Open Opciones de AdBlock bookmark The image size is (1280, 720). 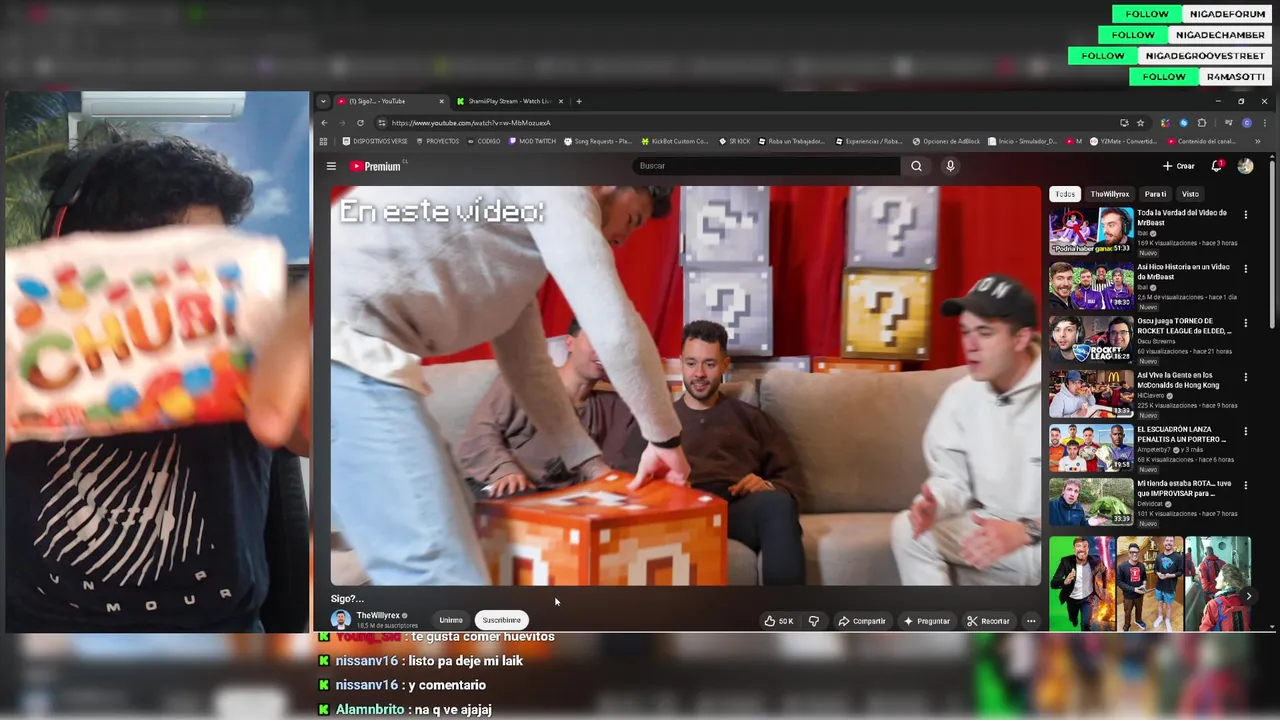(x=946, y=142)
